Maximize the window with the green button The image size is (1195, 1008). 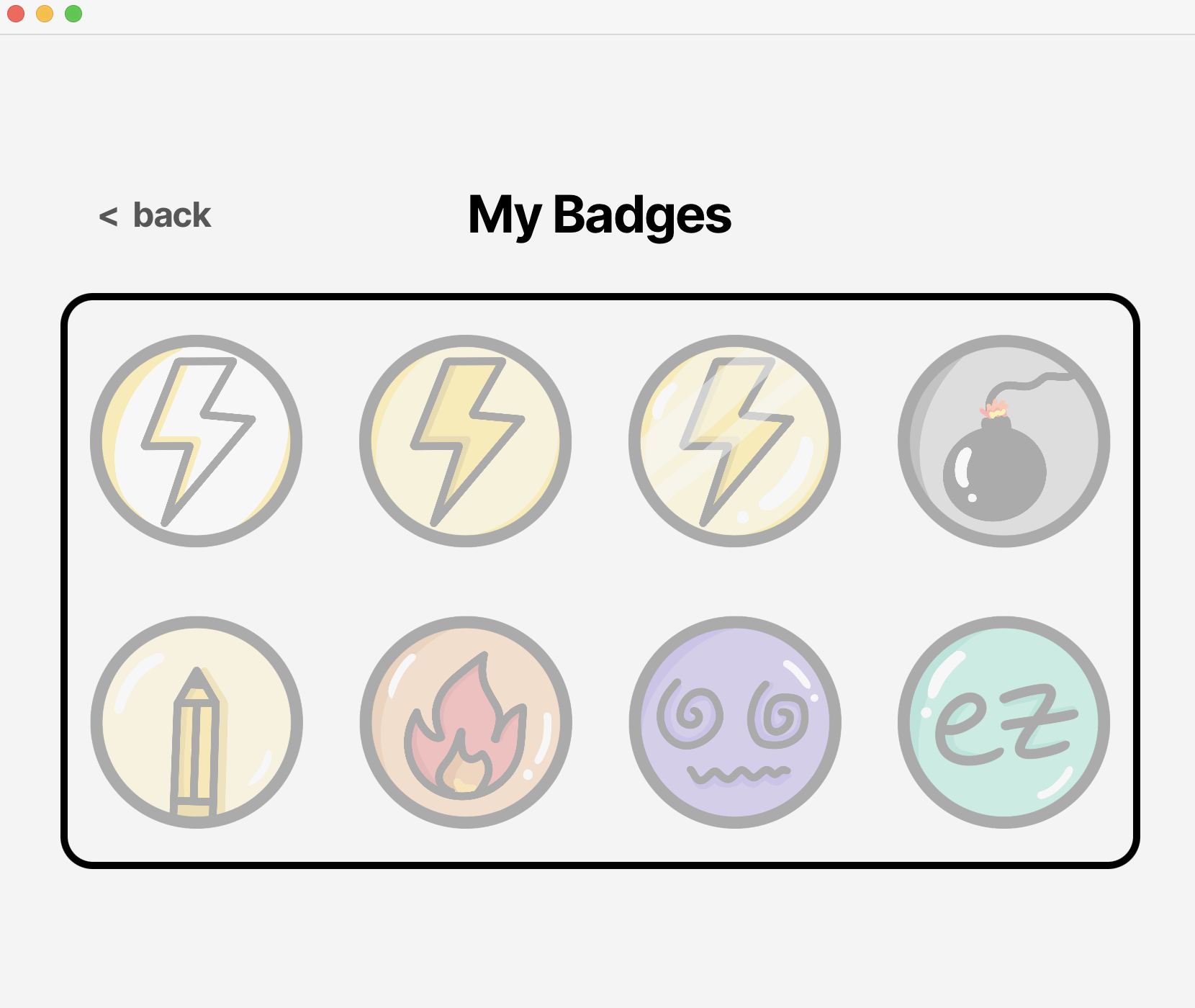click(x=72, y=13)
